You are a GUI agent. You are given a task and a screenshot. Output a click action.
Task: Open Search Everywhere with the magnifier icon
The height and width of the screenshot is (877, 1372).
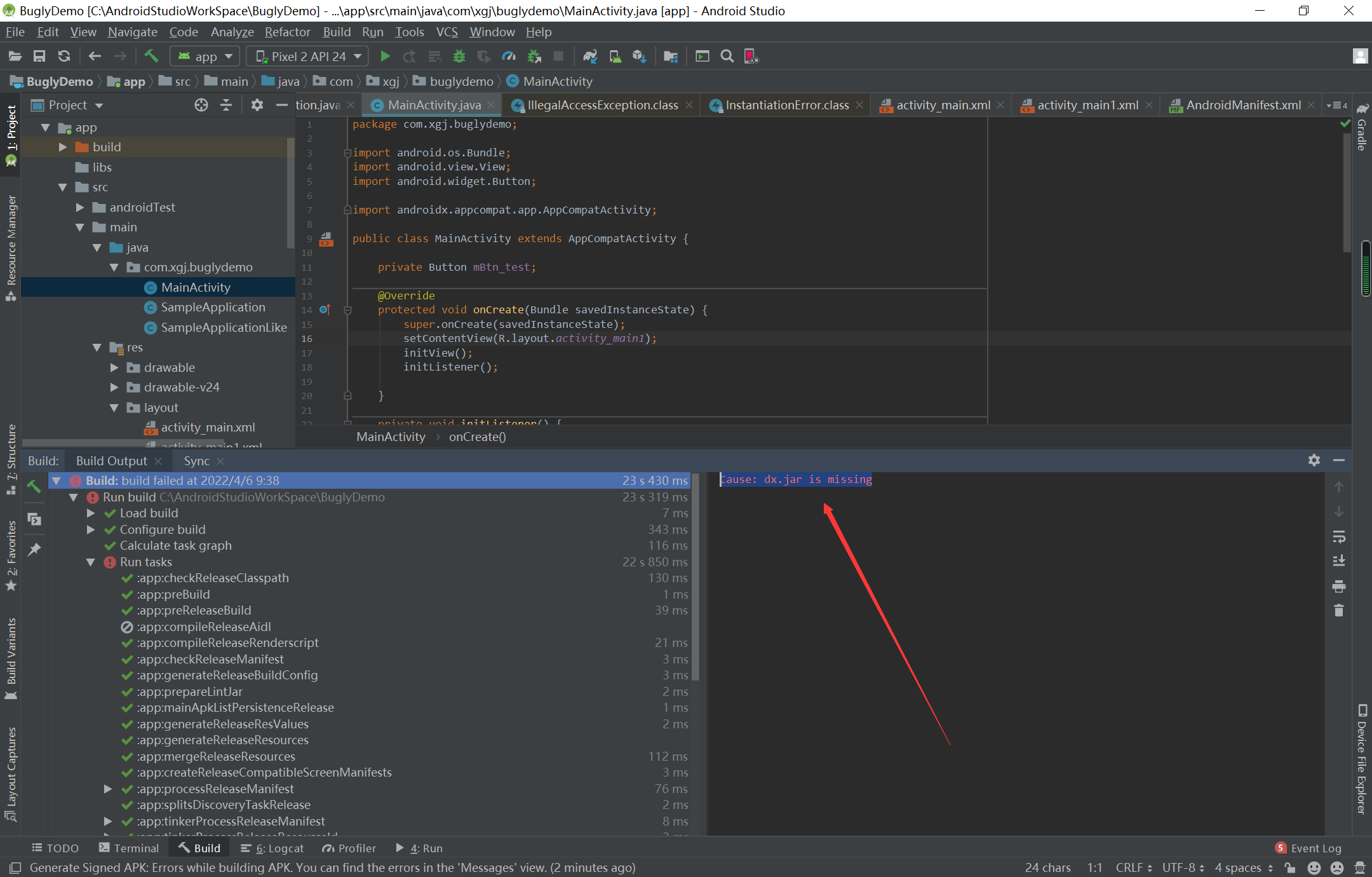727,56
